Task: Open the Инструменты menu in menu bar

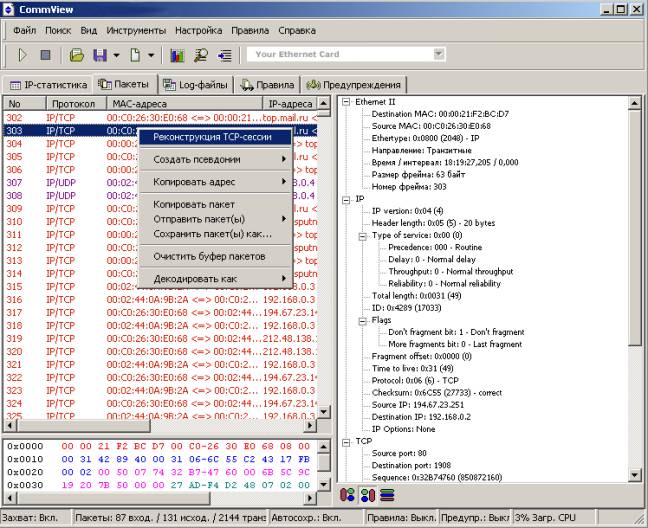Action: 137,31
